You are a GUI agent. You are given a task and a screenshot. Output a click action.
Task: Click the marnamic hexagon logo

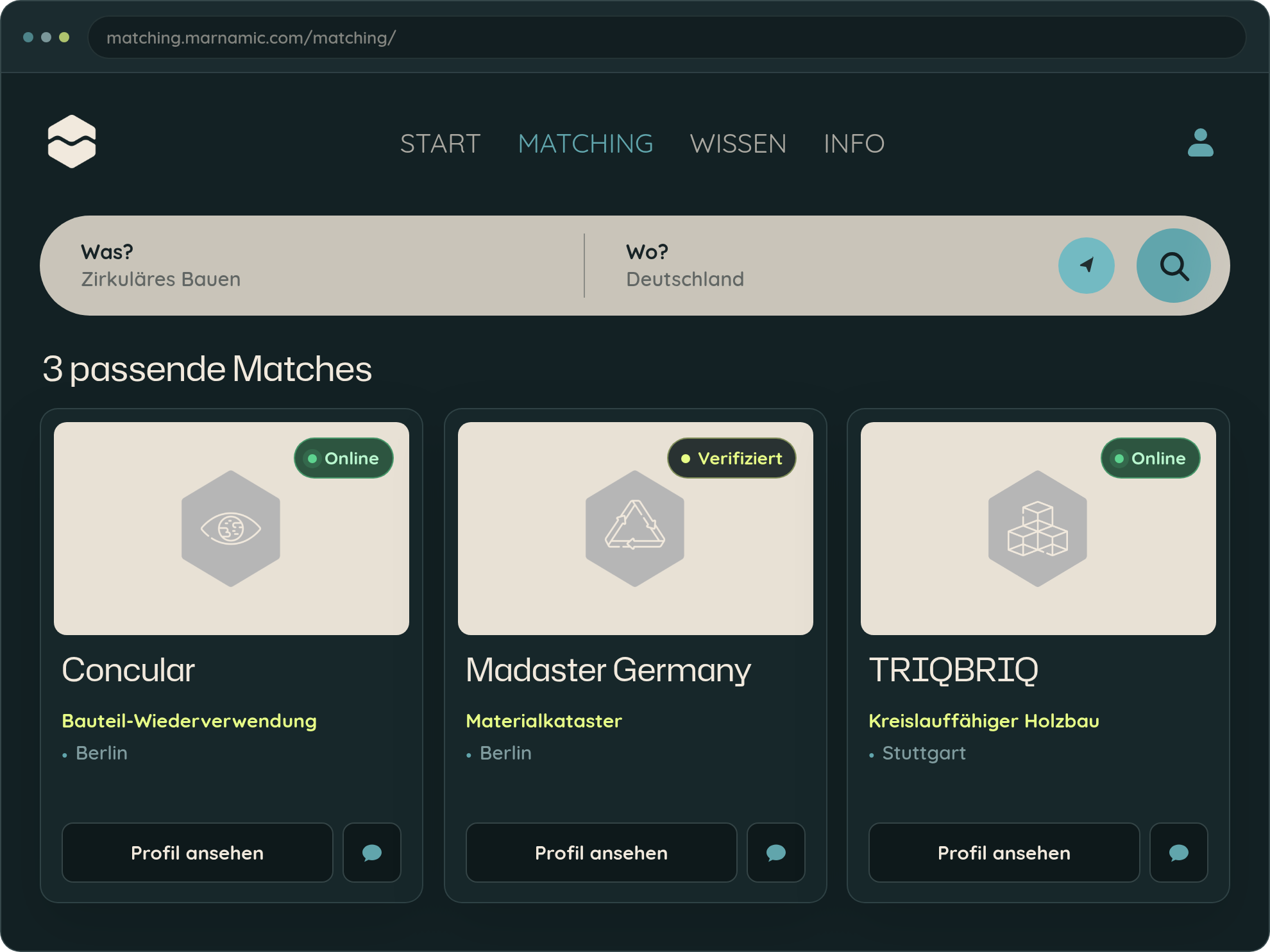click(72, 142)
